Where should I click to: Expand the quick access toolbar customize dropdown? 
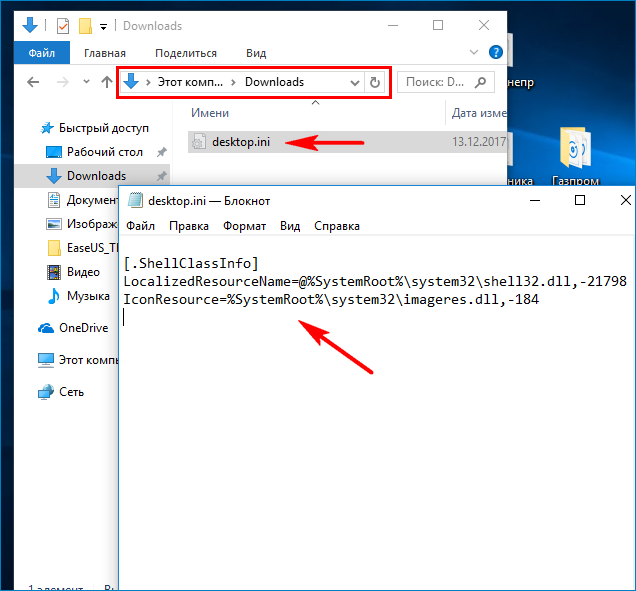click(x=103, y=26)
